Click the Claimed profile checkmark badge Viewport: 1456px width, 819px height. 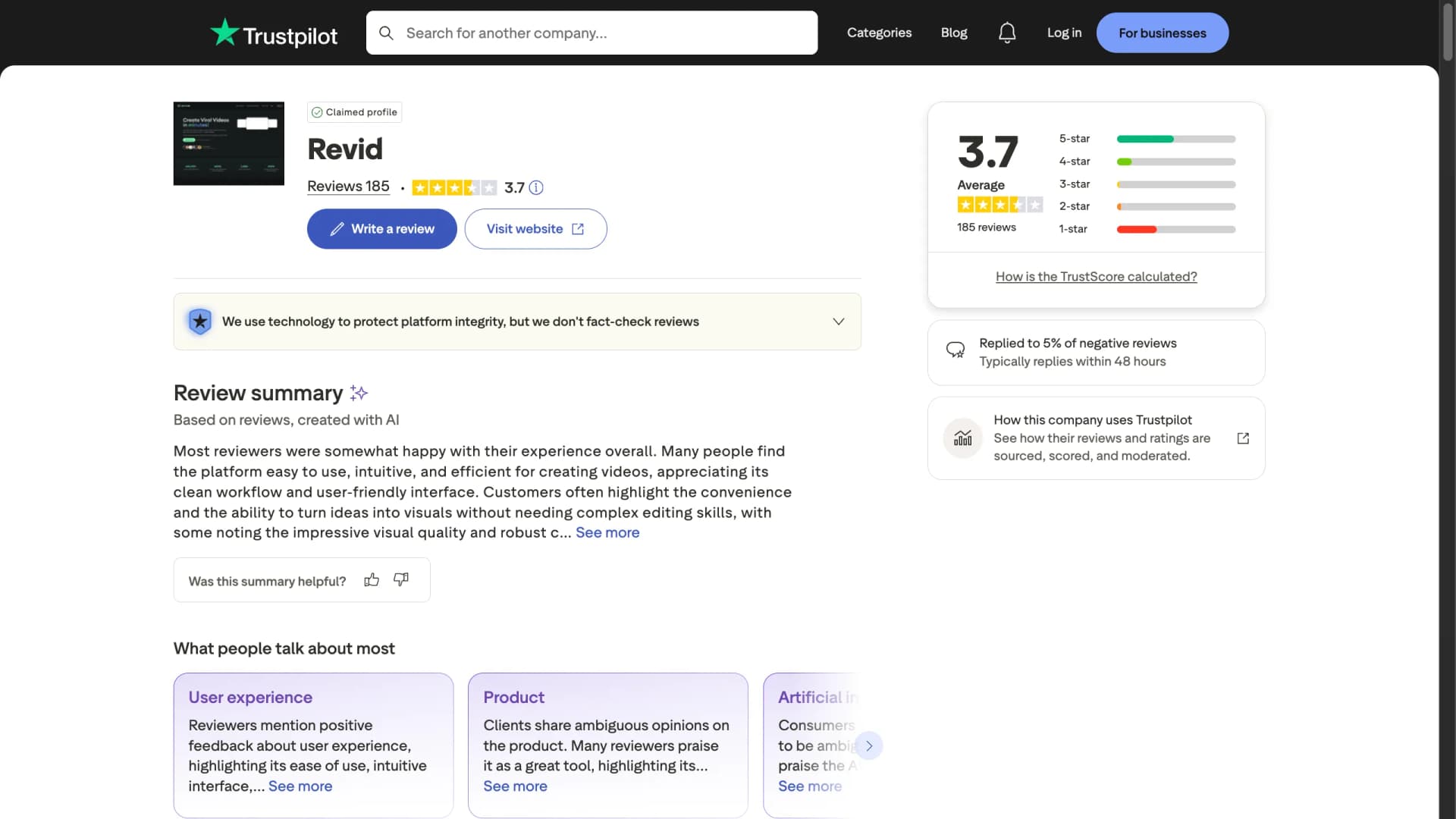pos(316,111)
